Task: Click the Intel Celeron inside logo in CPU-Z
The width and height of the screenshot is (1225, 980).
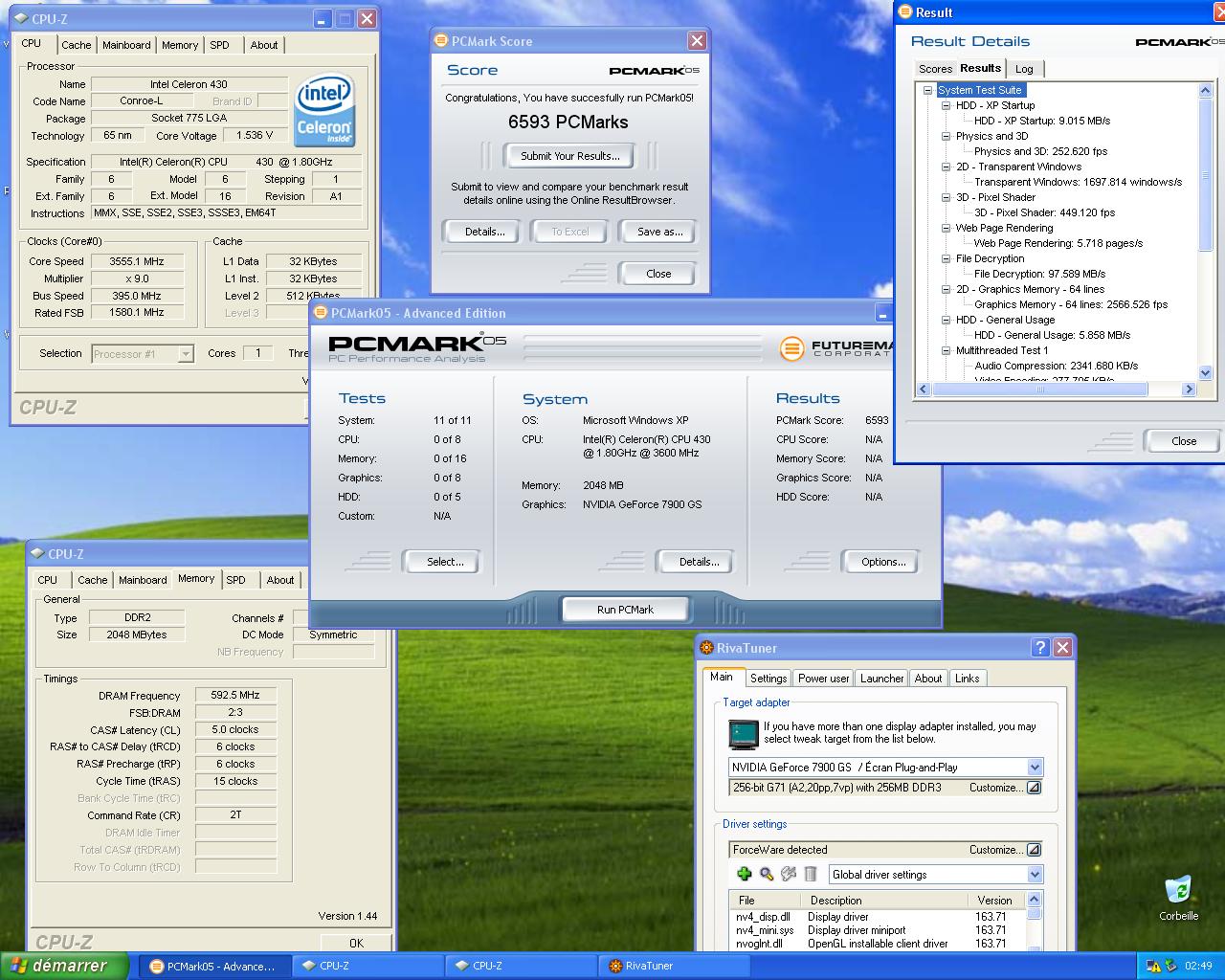Action: 325,111
